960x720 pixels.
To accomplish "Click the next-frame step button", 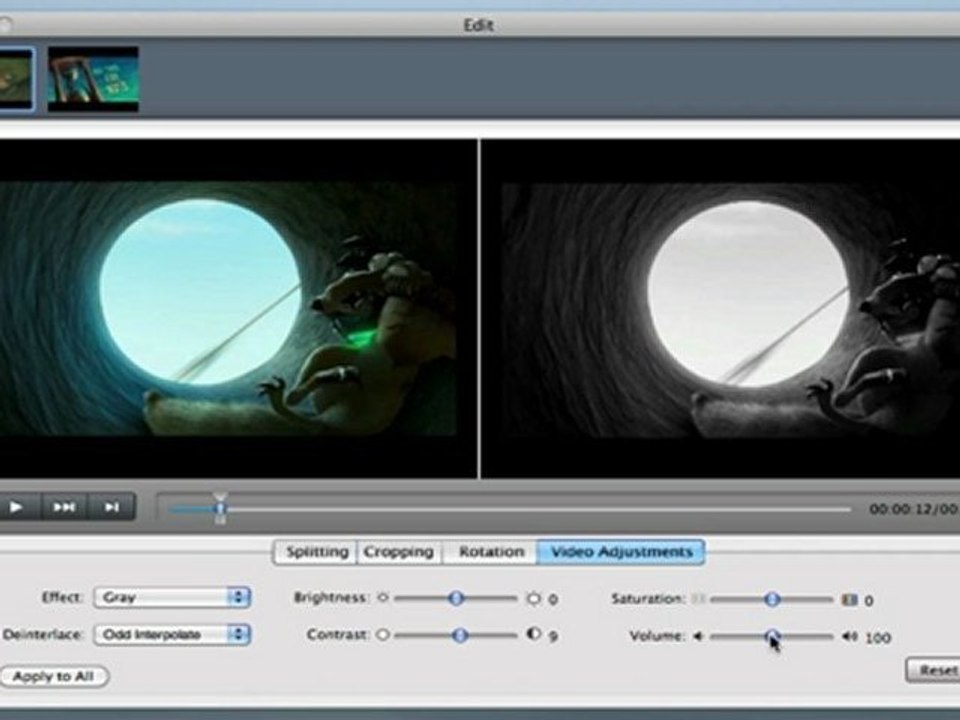I will (112, 507).
